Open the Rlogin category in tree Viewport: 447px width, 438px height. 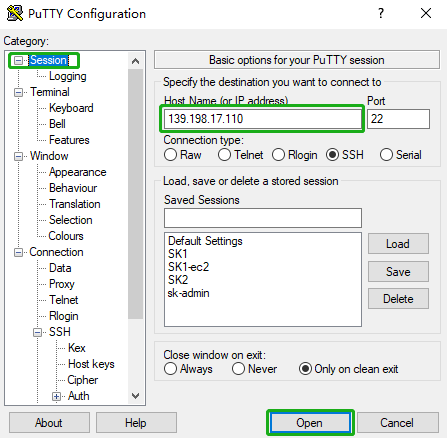point(64,316)
